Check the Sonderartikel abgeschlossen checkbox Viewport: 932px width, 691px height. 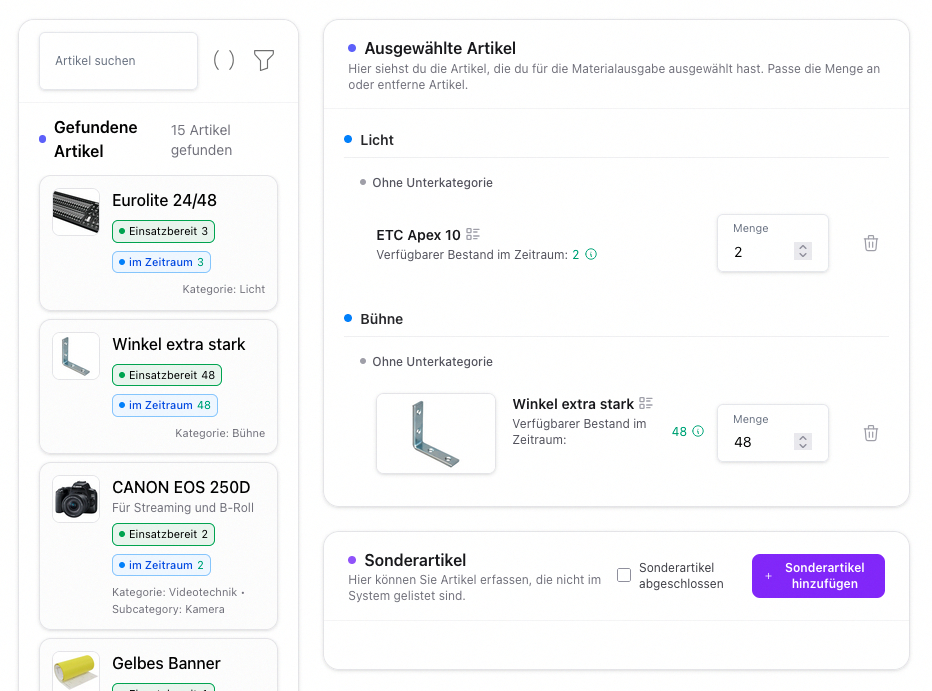624,575
